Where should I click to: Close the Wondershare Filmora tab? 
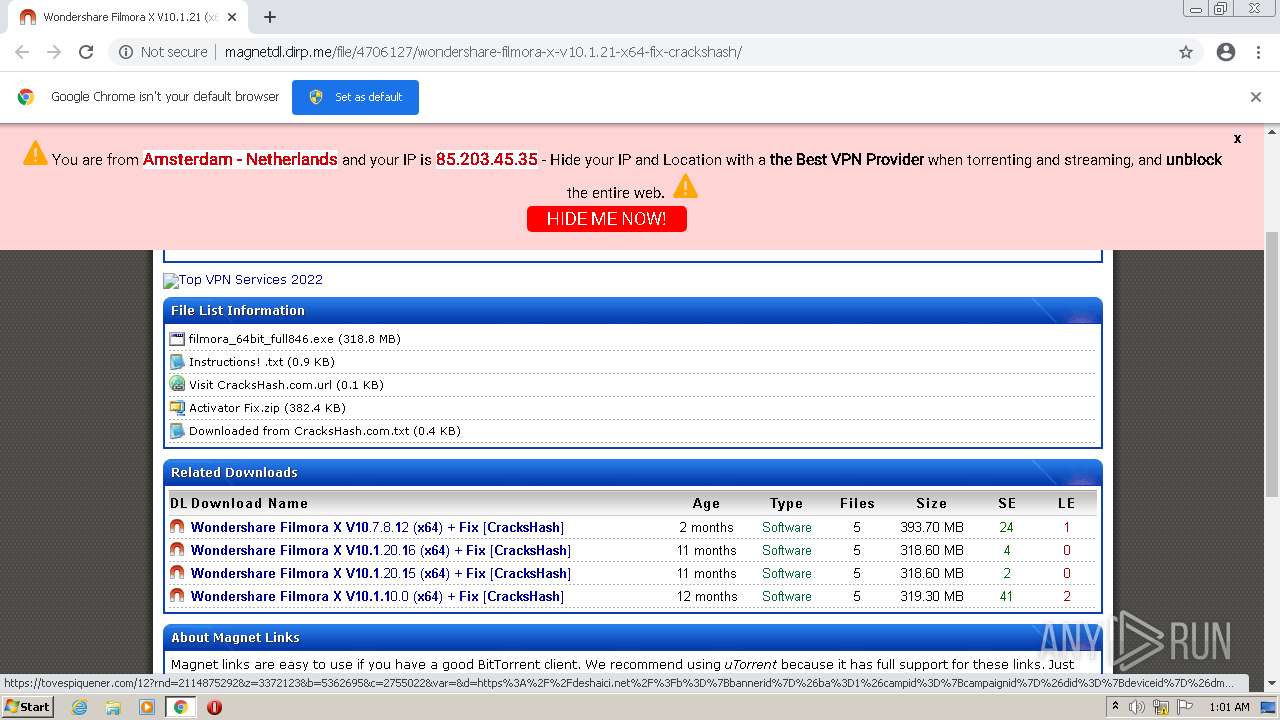point(232,17)
